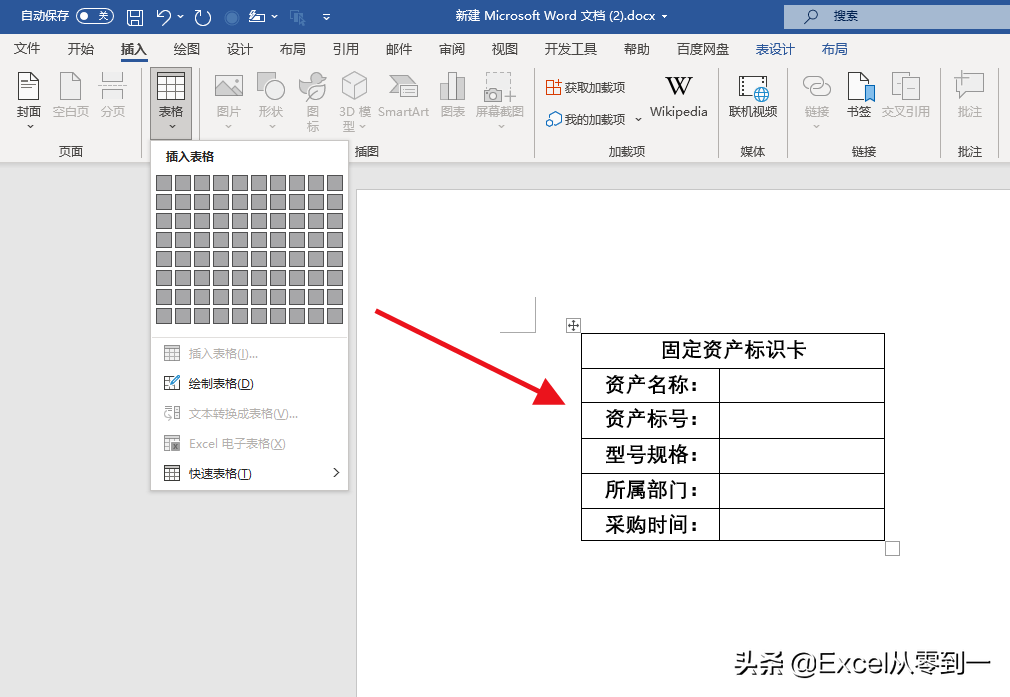
Task: Expand the 我的加载项 dropdown arrow
Action: 638,119
